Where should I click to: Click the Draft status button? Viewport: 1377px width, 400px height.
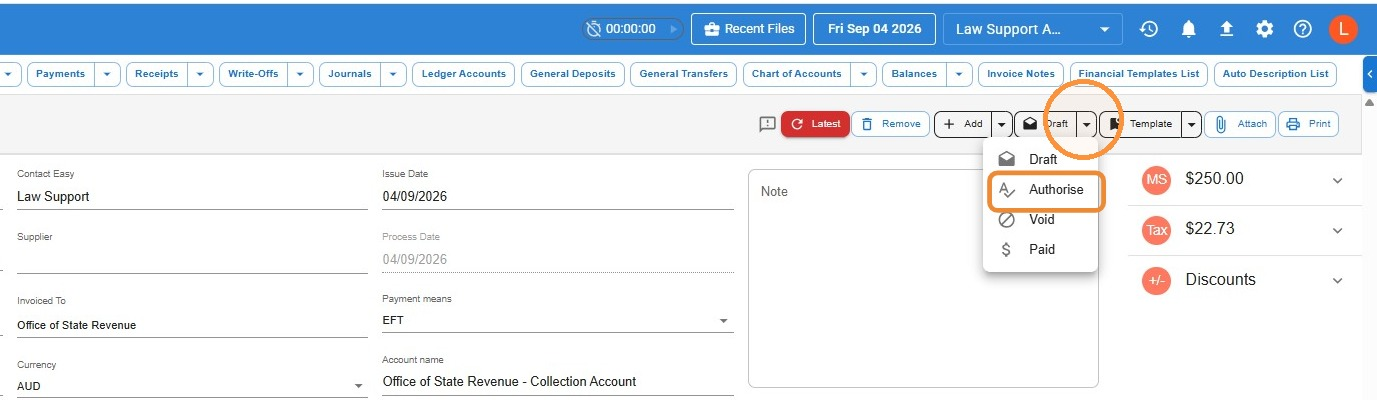pyautogui.click(x=1046, y=124)
